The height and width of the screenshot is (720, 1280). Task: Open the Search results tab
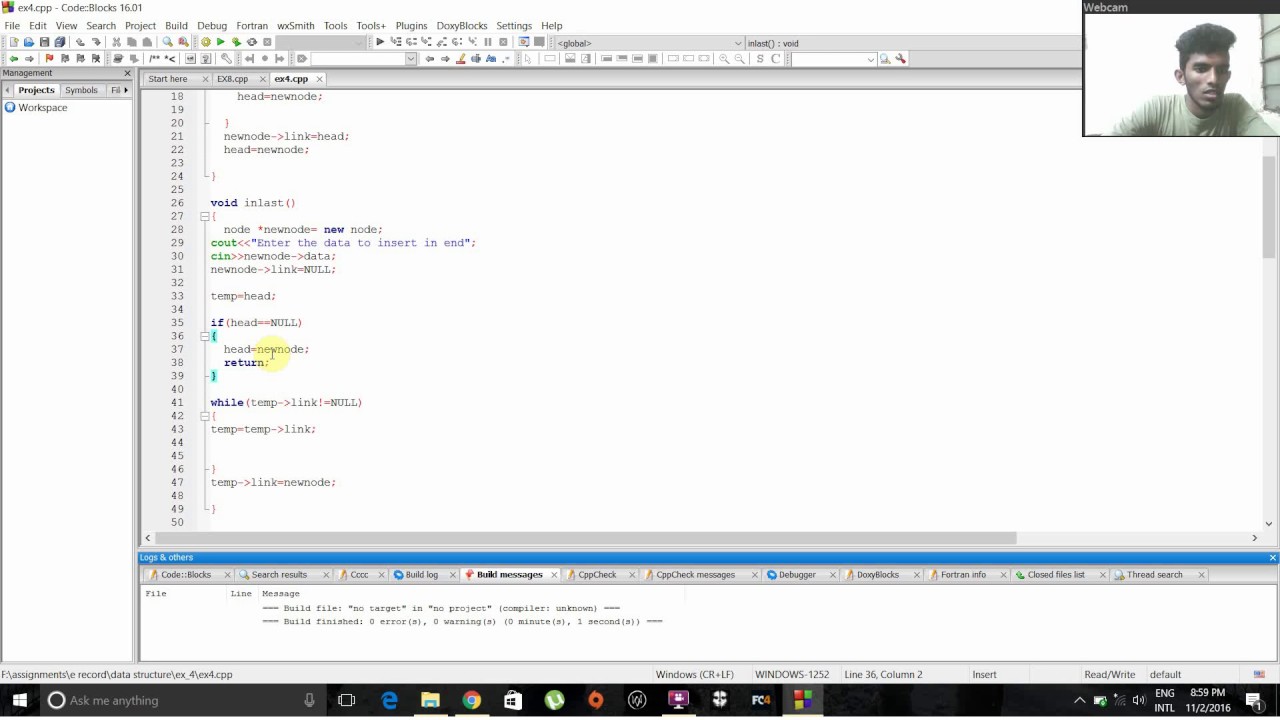click(279, 575)
